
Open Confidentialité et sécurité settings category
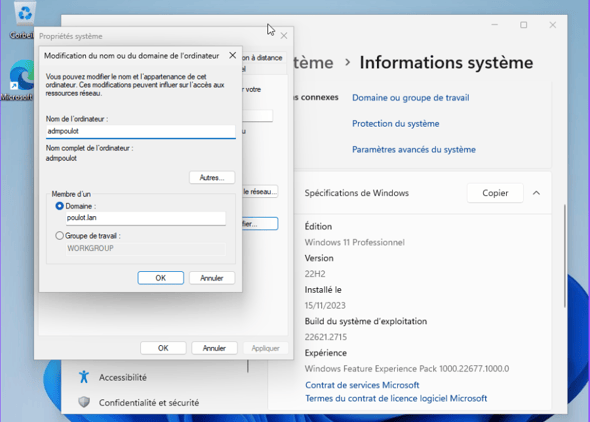[x=149, y=402]
